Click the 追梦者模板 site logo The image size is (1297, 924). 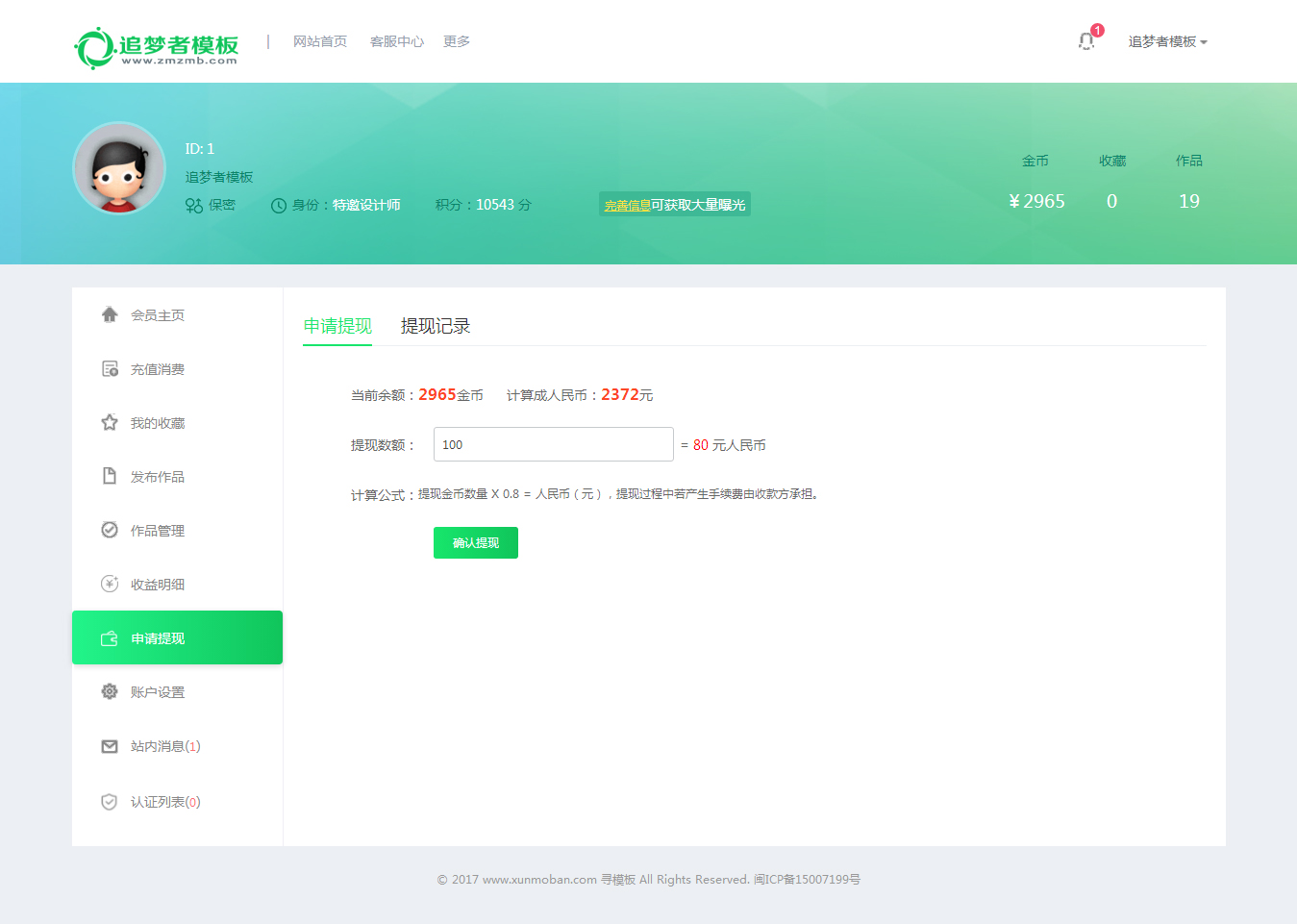point(157,47)
